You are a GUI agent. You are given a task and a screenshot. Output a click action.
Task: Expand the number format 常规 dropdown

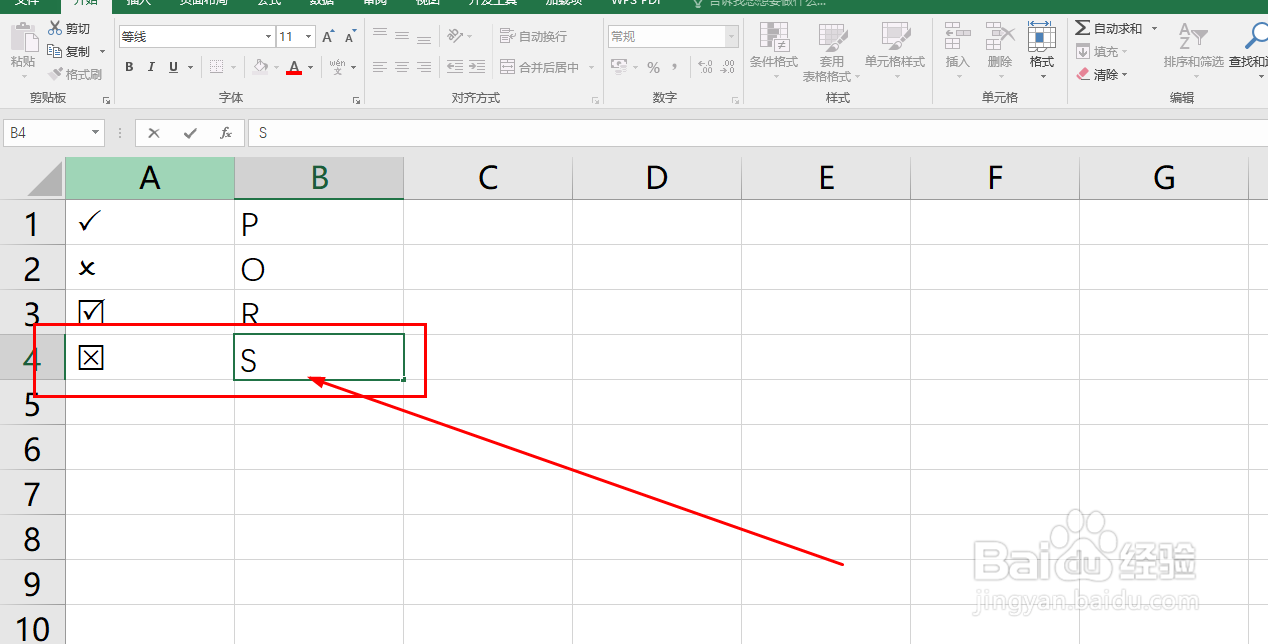[x=732, y=37]
